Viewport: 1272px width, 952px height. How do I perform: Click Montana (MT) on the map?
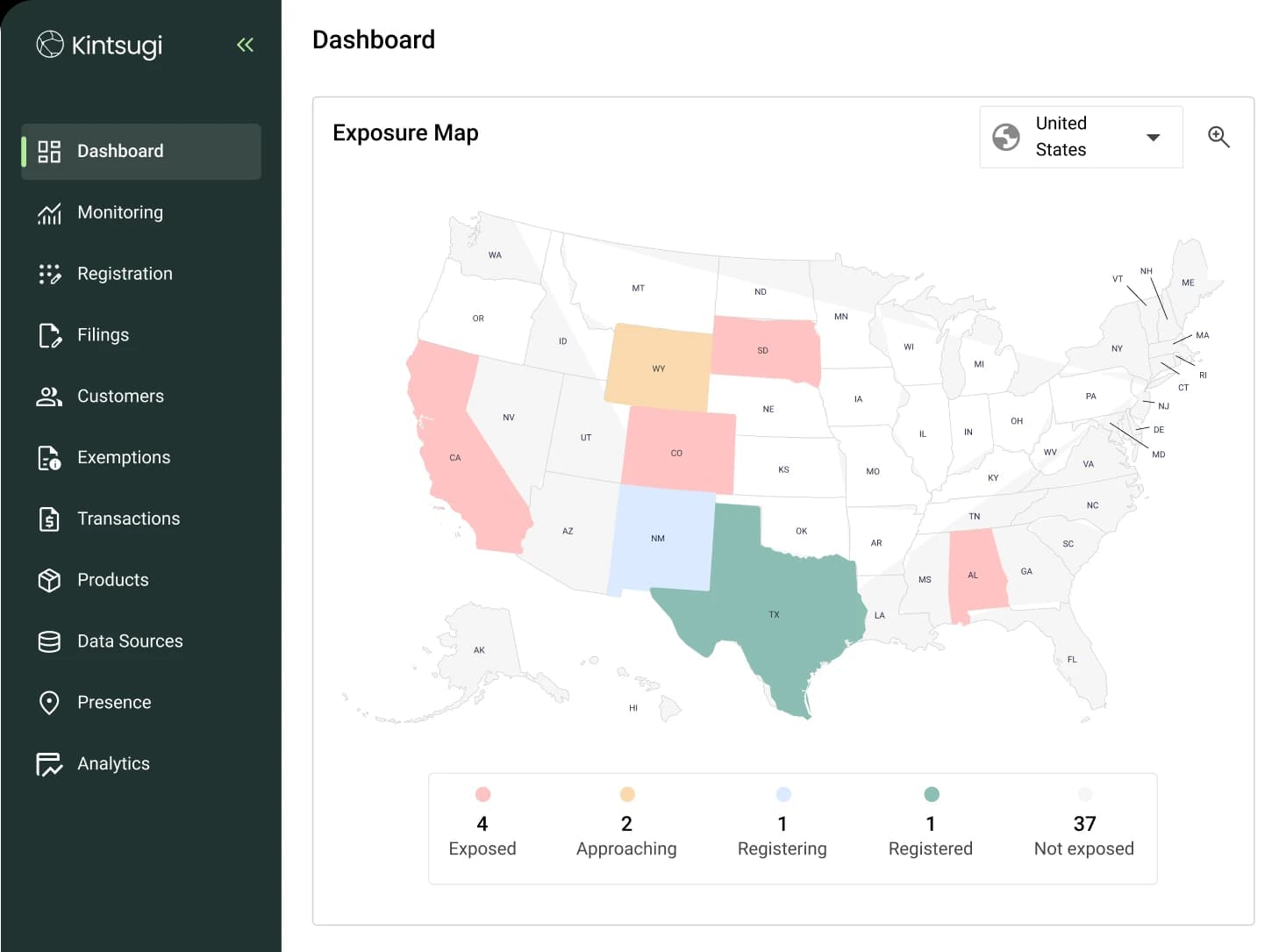point(640,287)
